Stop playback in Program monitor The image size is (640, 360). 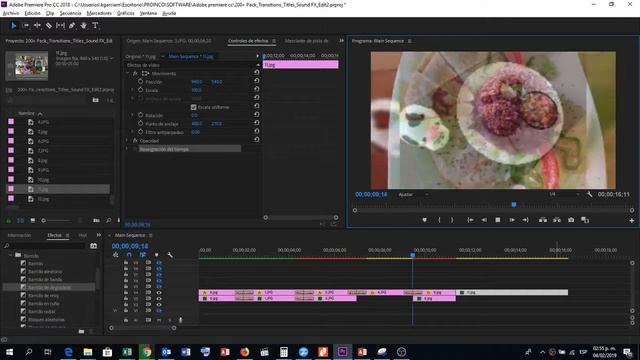point(498,220)
